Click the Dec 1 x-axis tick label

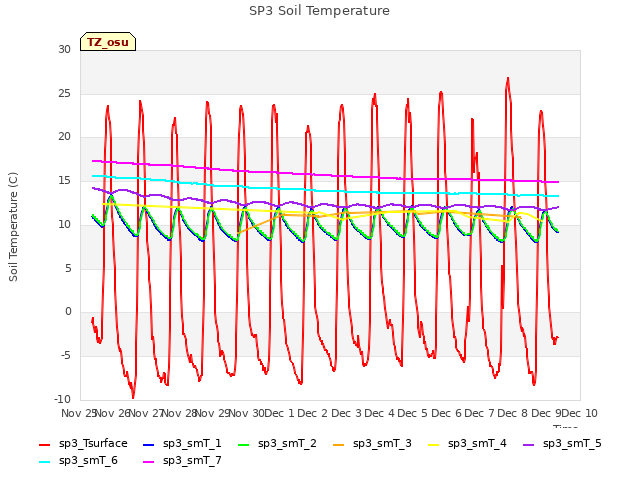point(279,413)
